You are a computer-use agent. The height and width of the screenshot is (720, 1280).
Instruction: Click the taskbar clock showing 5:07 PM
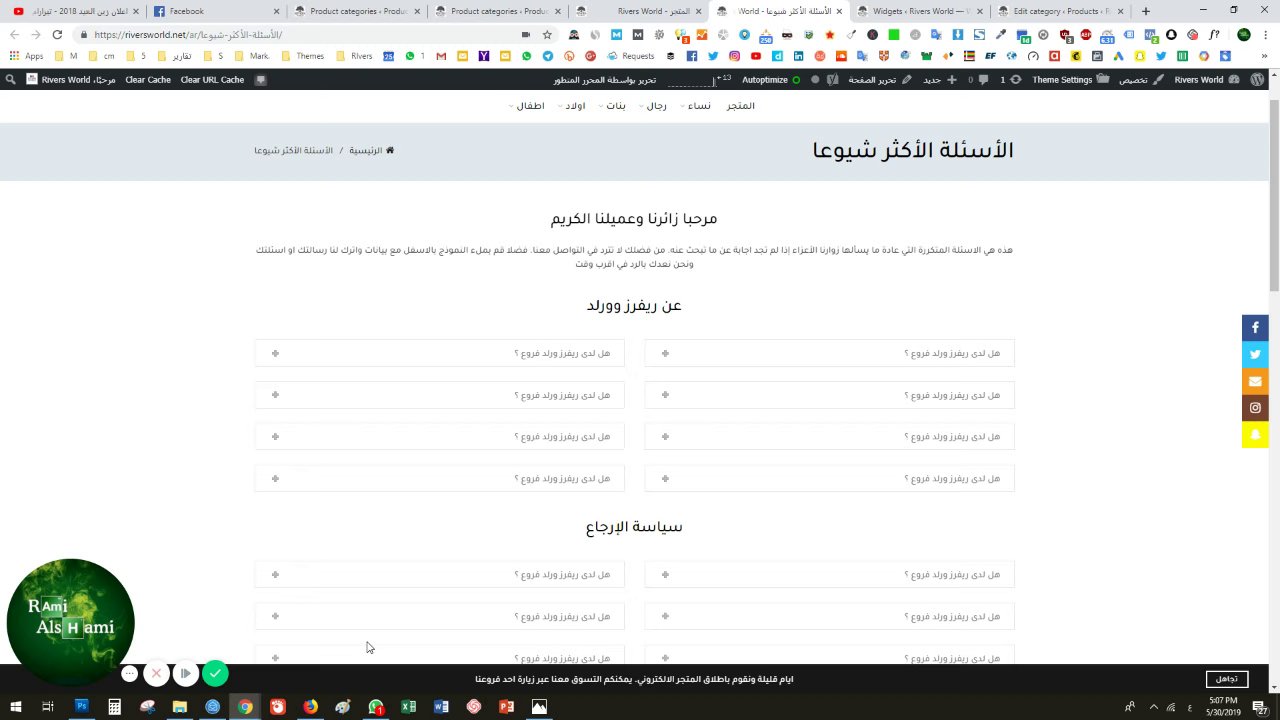(x=1223, y=706)
